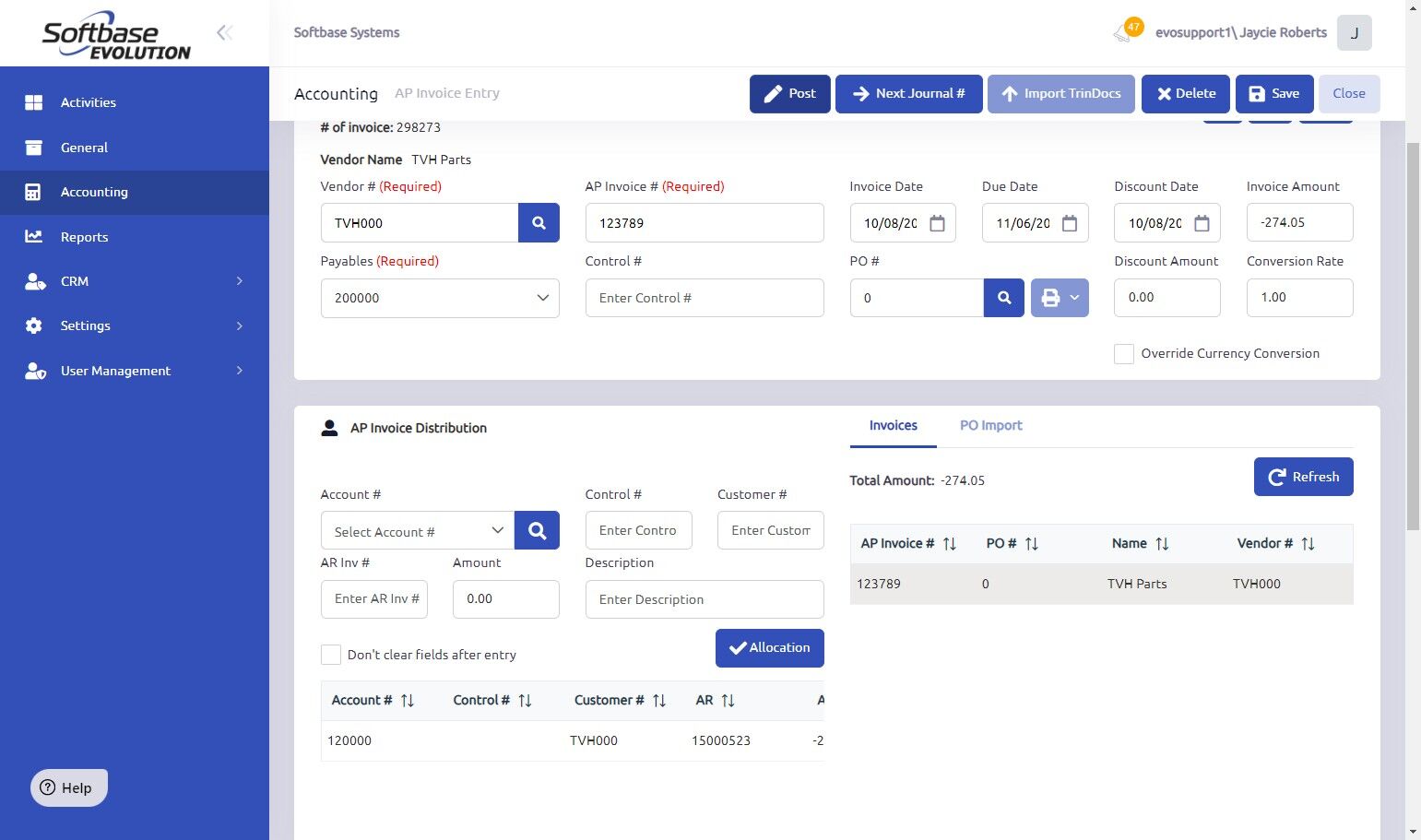Click the User Management icon

tap(35, 371)
